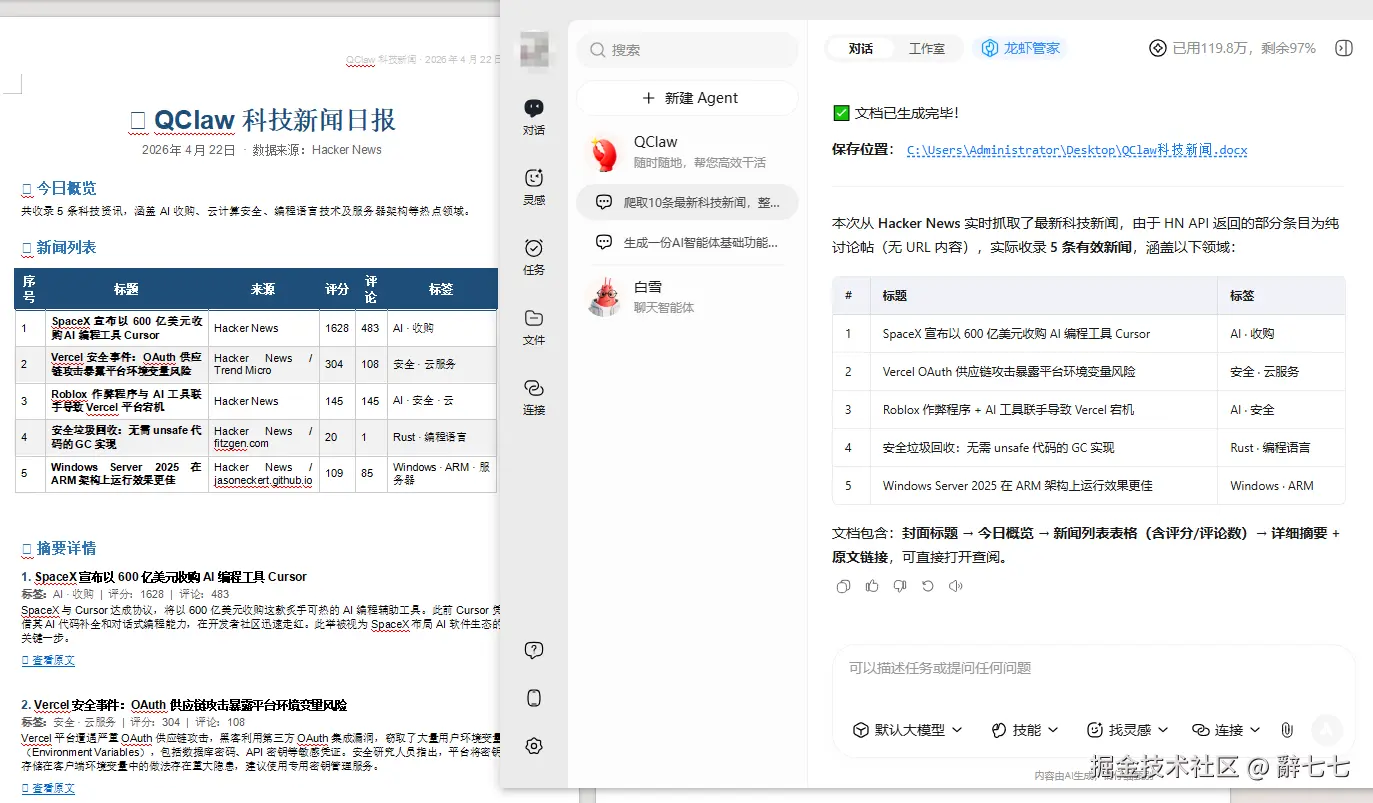Click chat table row 'Roblox 作弊程序 + AI 工具联手导致 Vercel 宕机'

point(1088,410)
